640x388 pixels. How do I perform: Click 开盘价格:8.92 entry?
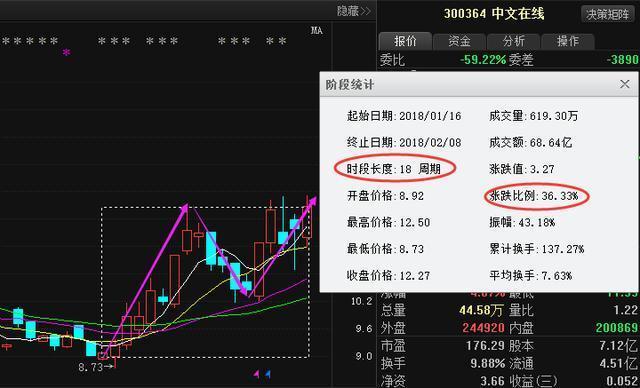[385, 196]
